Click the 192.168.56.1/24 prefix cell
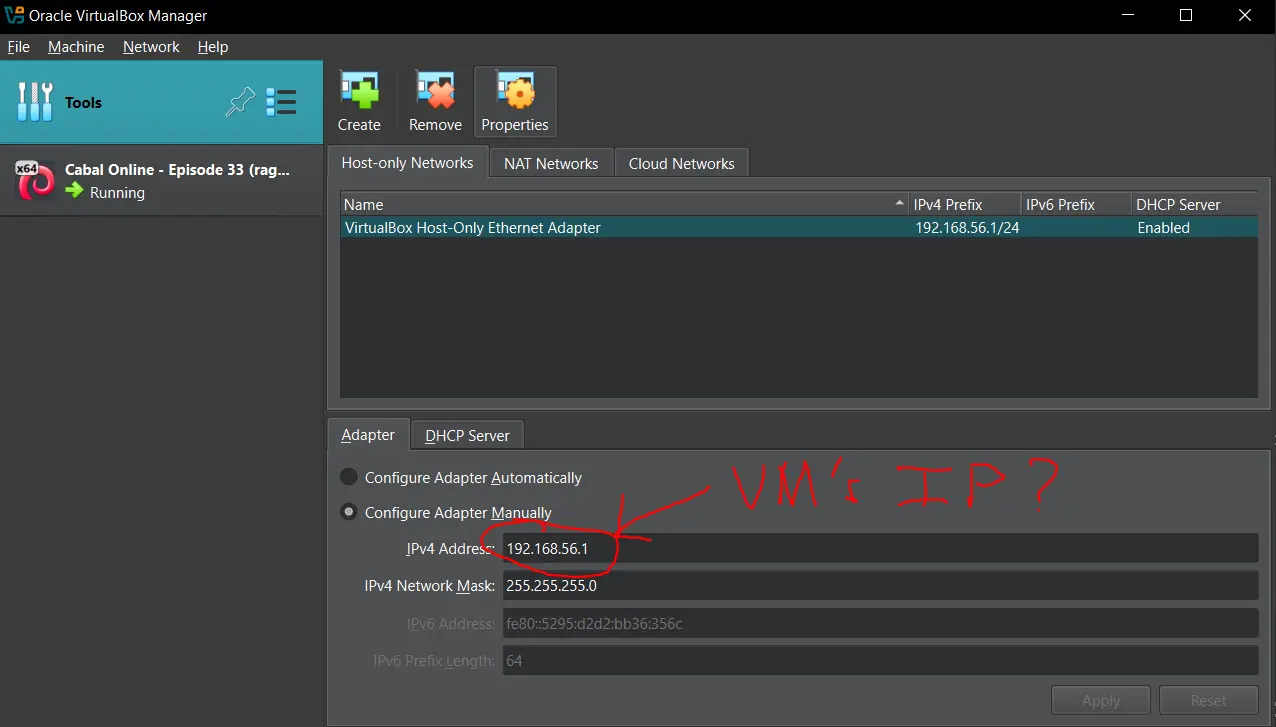Screen dimensions: 1276x727 [967, 227]
